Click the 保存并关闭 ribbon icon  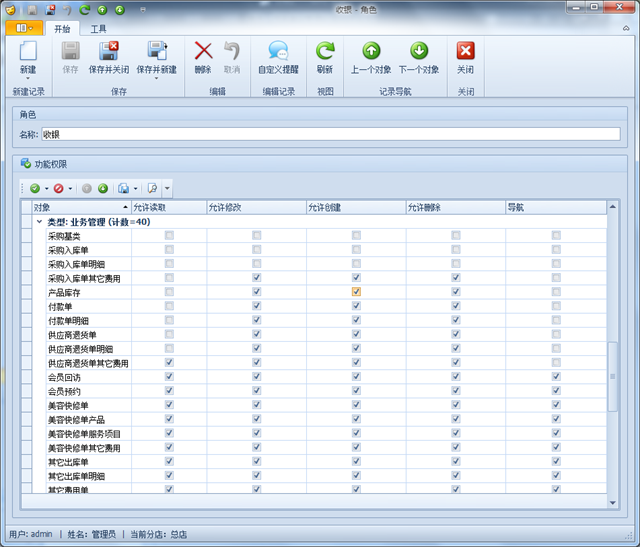pyautogui.click(x=109, y=51)
